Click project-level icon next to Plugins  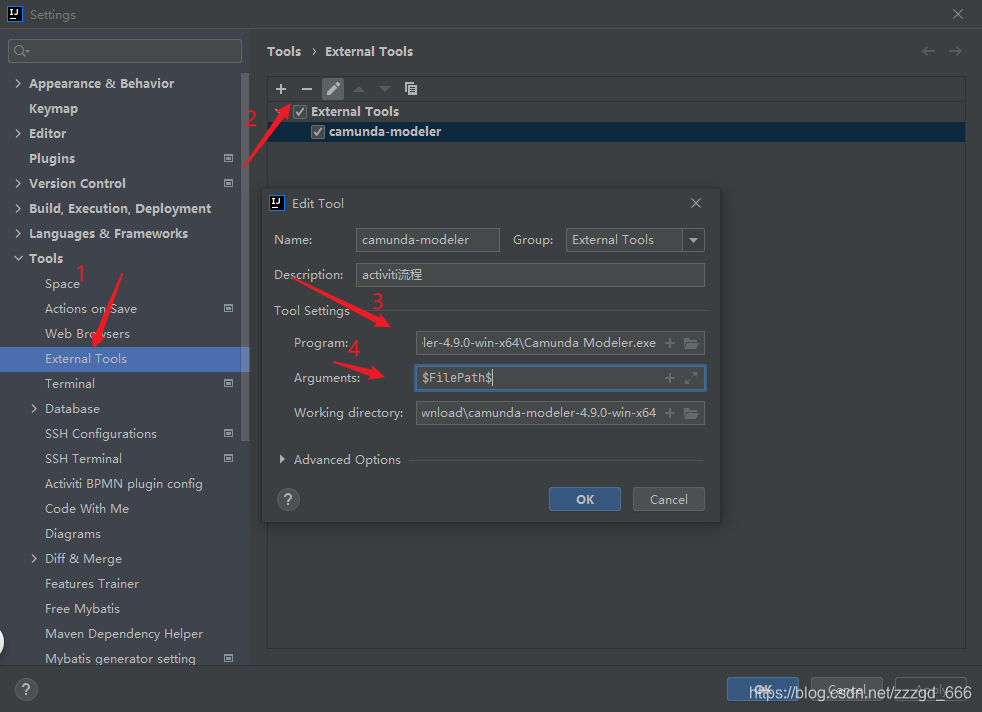(x=229, y=158)
